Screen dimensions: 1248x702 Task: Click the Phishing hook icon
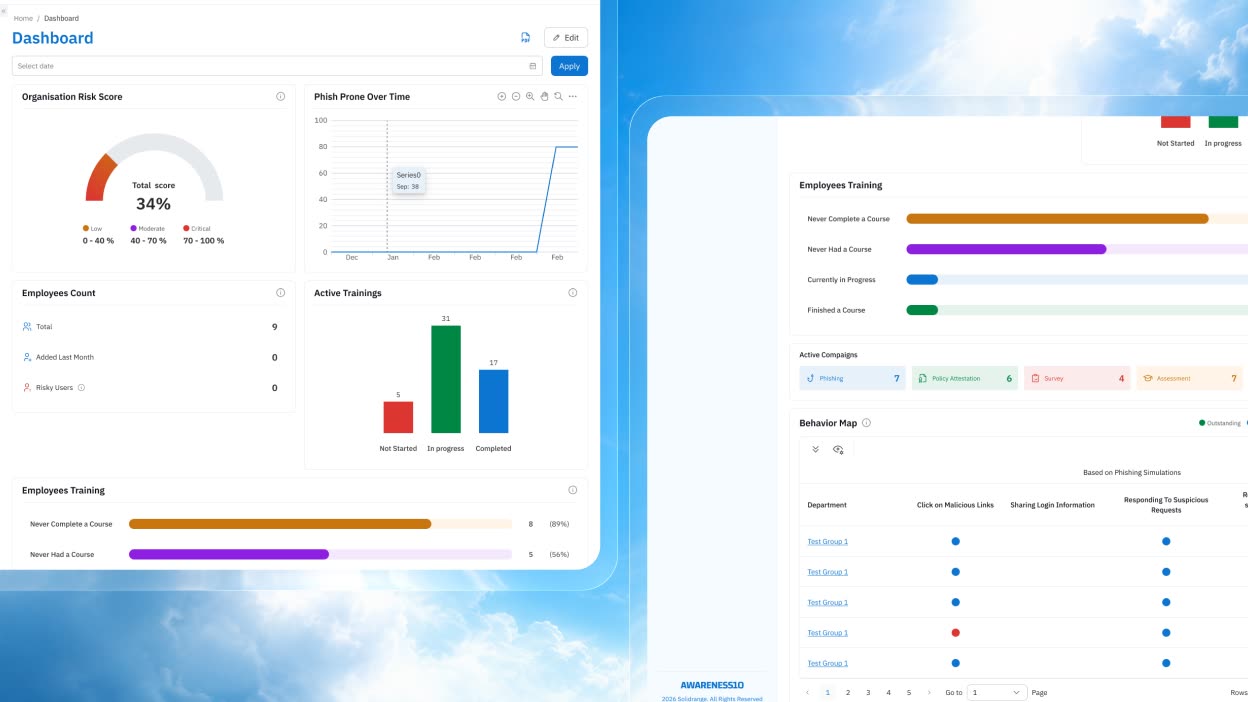pos(810,379)
